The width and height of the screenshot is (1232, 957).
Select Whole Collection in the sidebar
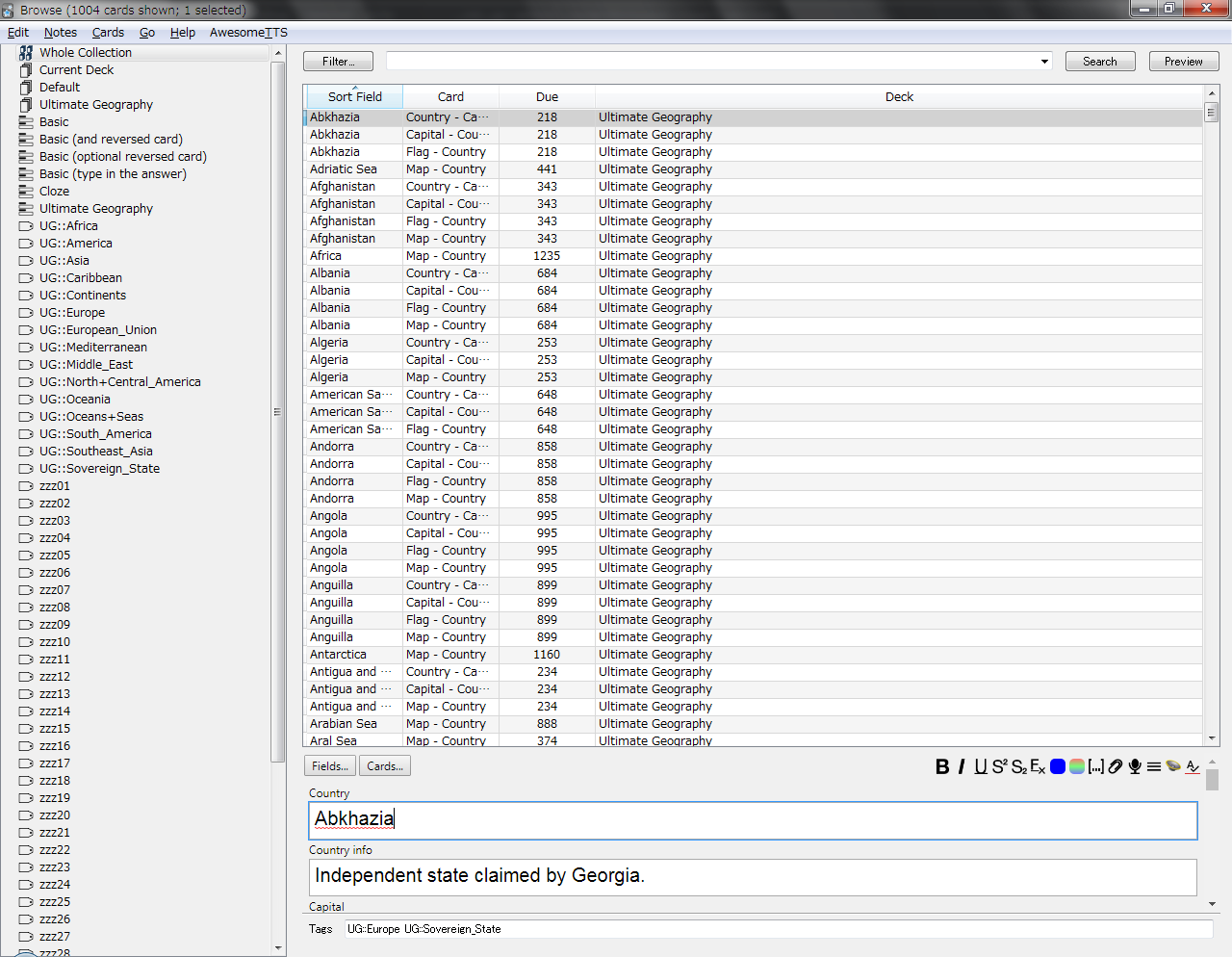pos(85,53)
